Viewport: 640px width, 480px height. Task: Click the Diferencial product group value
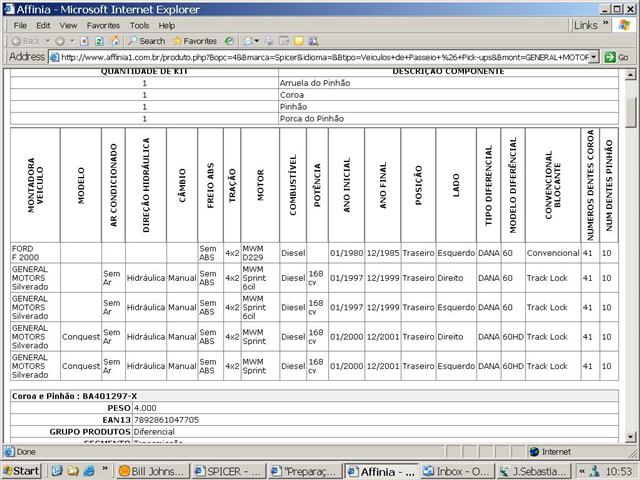(154, 431)
